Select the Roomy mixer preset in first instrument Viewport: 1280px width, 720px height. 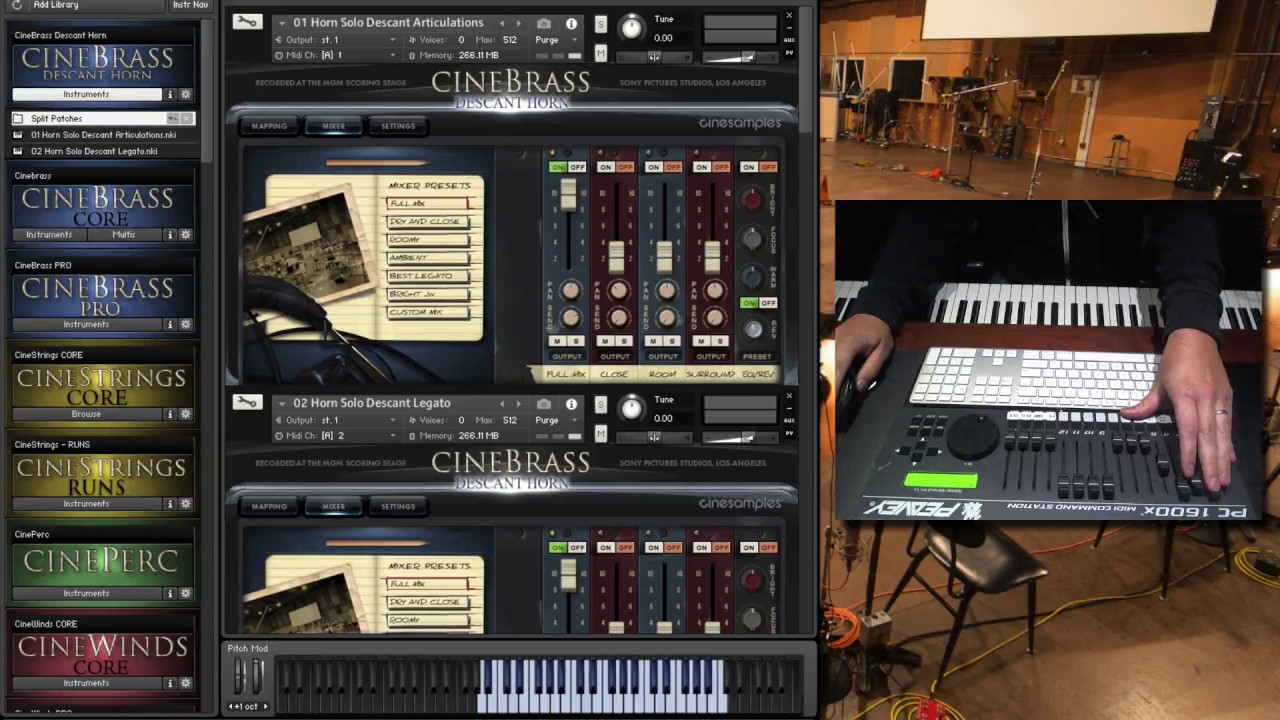click(427, 240)
